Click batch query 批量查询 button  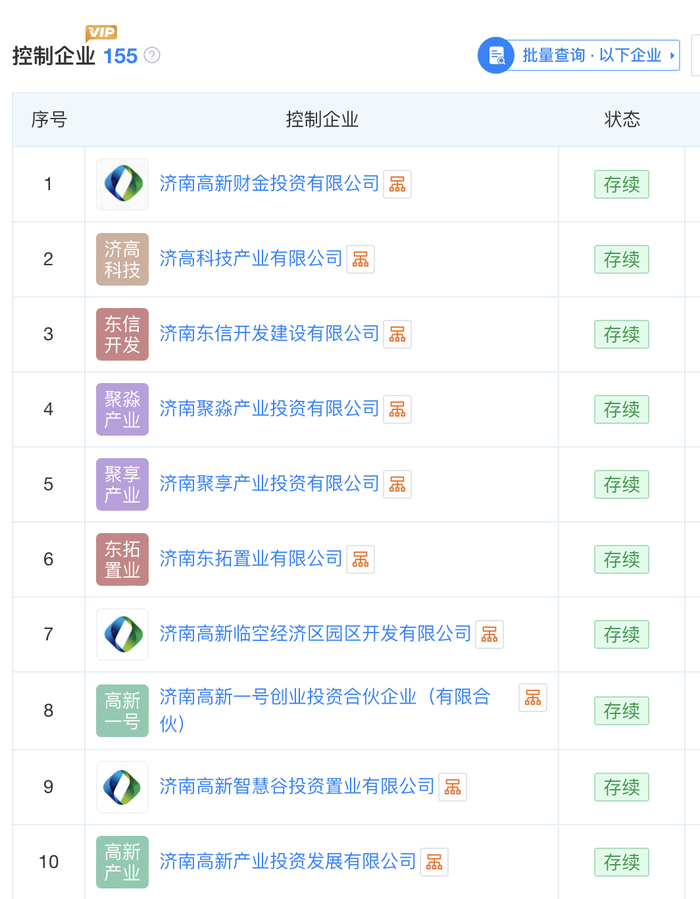click(579, 55)
